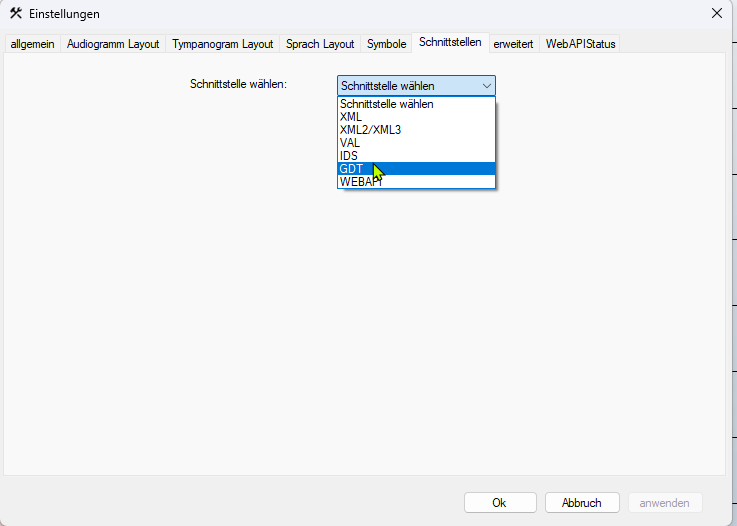
Task: Click the anwenden button
Action: pos(665,503)
